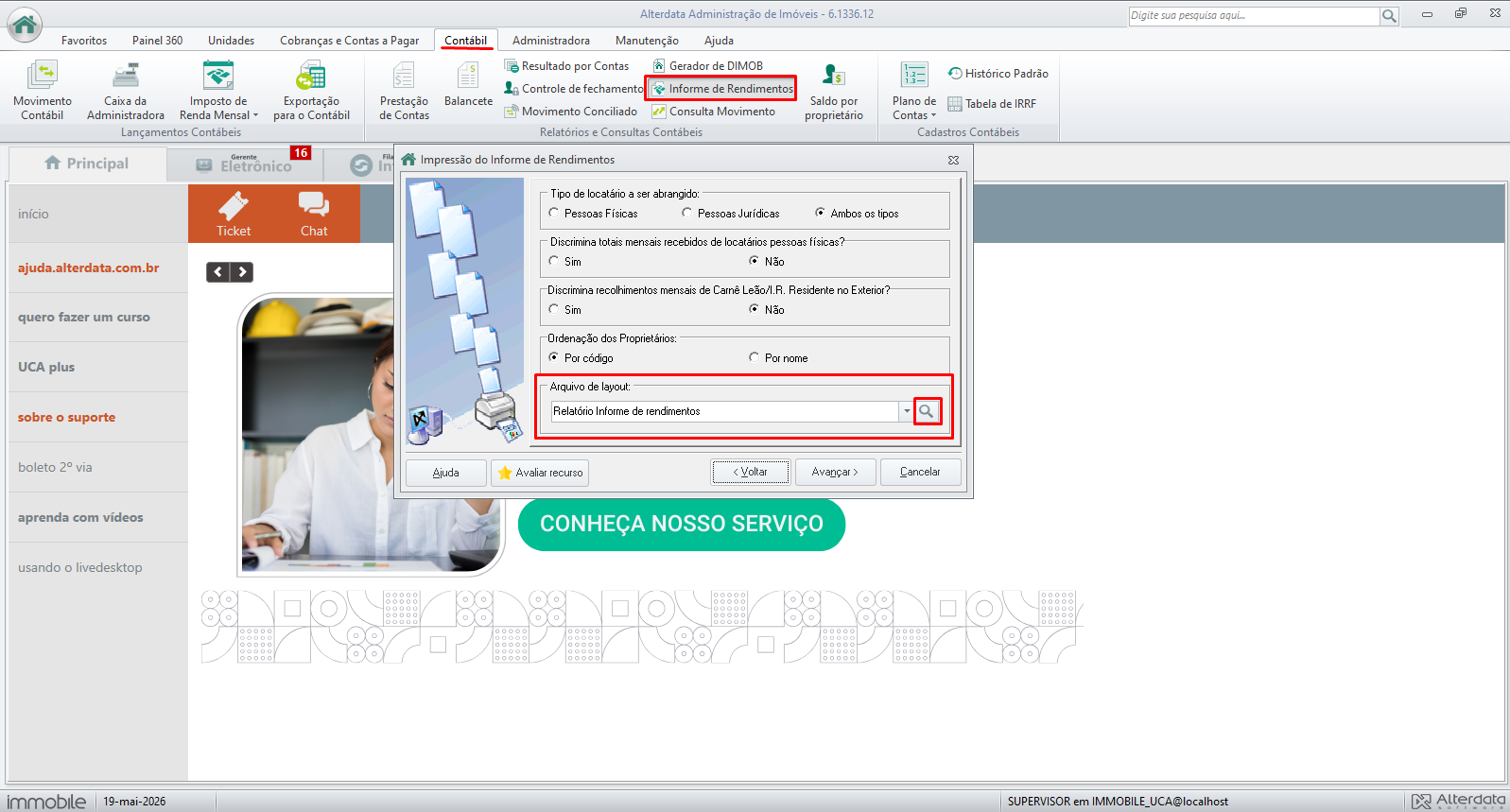Screen dimensions: 1510x812
Task: Open Balancete report icon
Action: point(468,83)
